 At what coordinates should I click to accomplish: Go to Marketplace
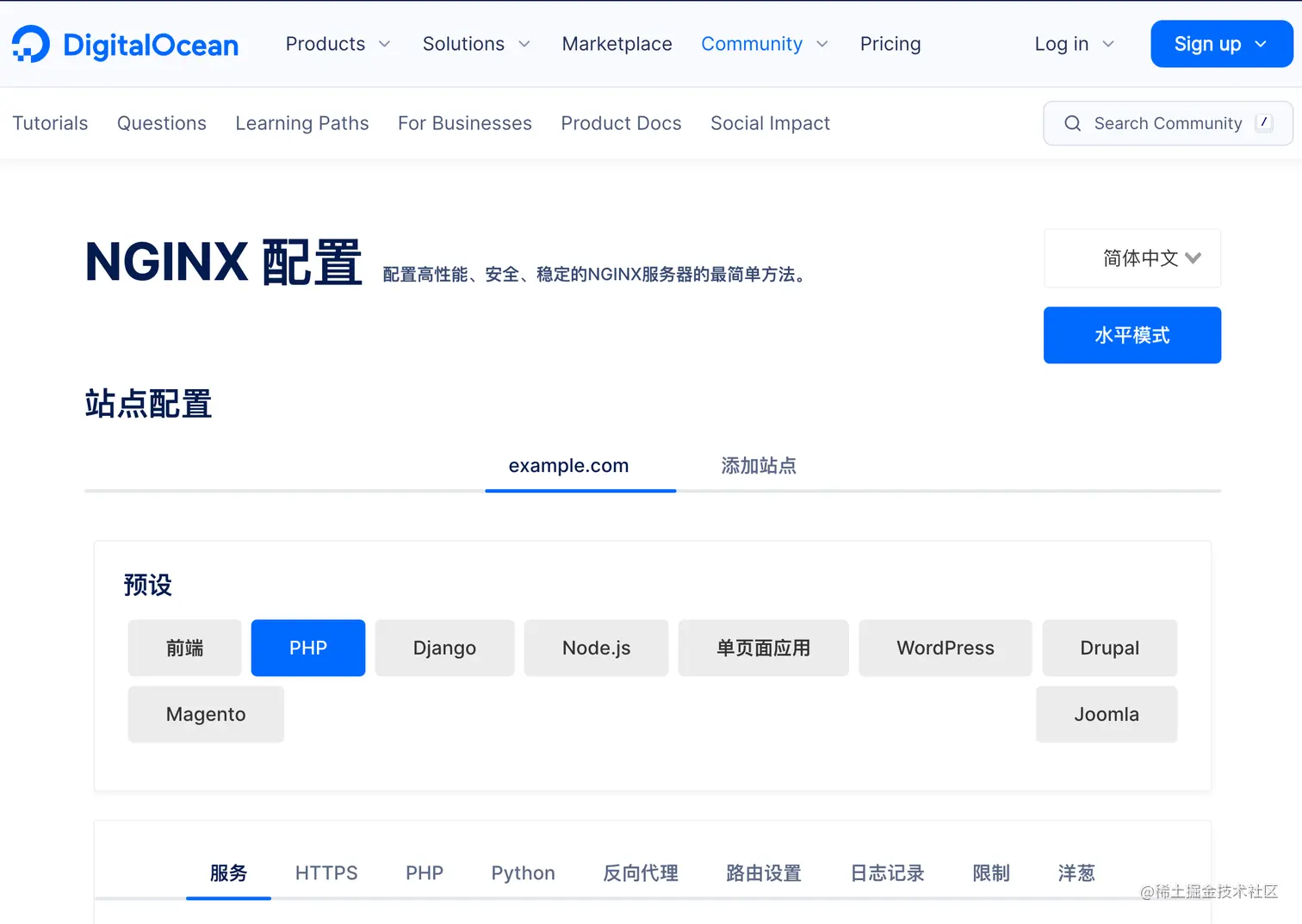point(617,44)
